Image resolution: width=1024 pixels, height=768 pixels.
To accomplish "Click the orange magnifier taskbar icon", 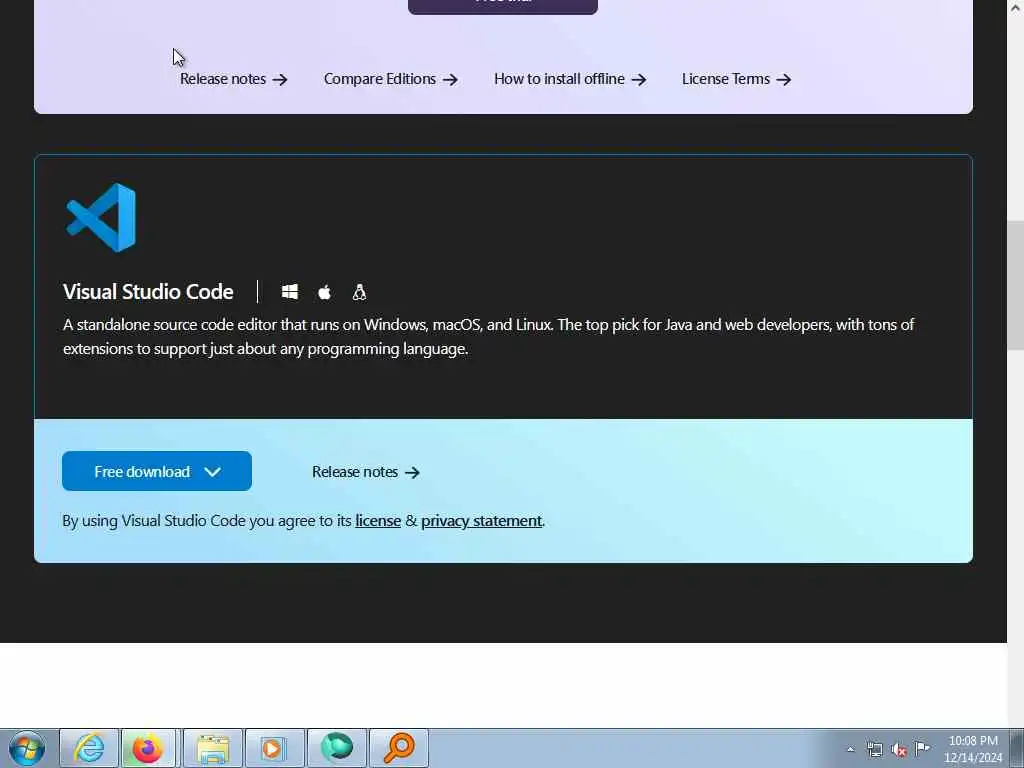I will click(x=399, y=748).
